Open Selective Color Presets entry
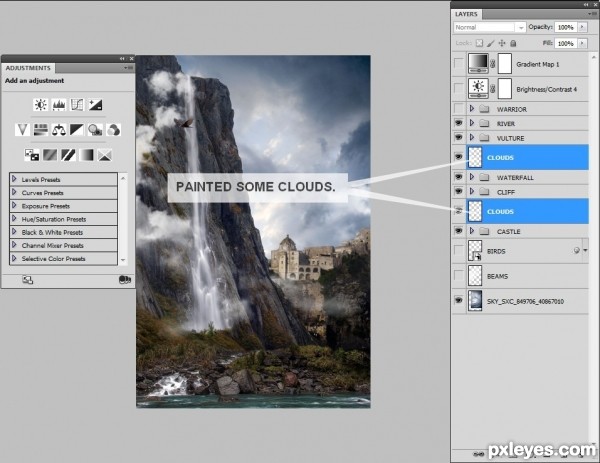The width and height of the screenshot is (600, 463). [64, 259]
